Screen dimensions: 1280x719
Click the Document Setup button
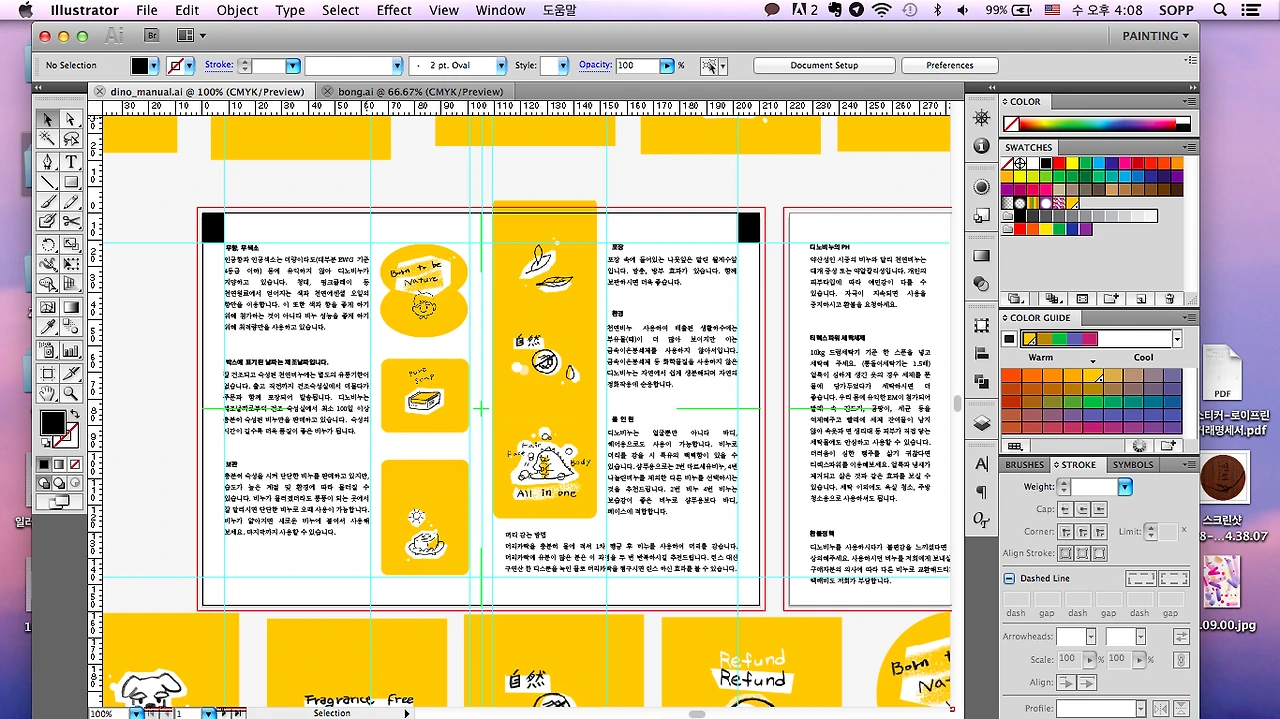824,65
